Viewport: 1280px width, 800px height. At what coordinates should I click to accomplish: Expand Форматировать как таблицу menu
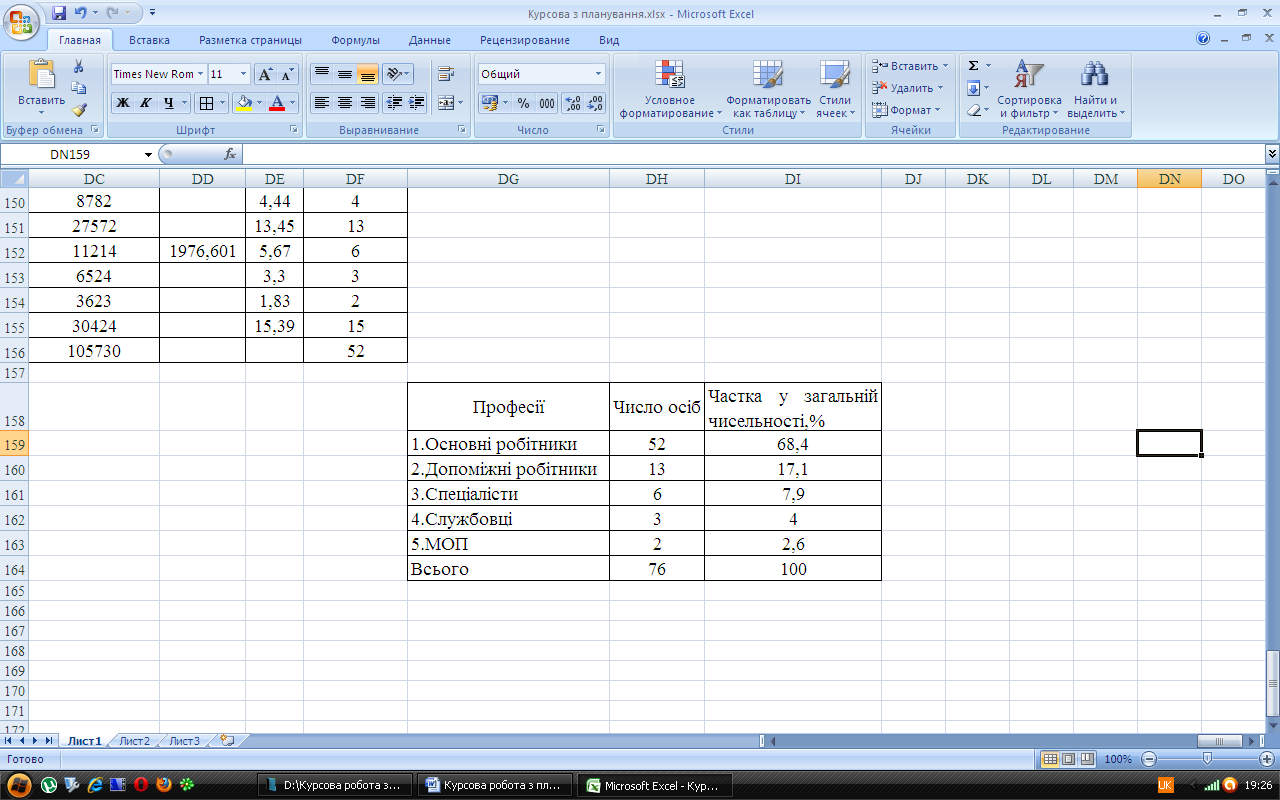click(768, 89)
